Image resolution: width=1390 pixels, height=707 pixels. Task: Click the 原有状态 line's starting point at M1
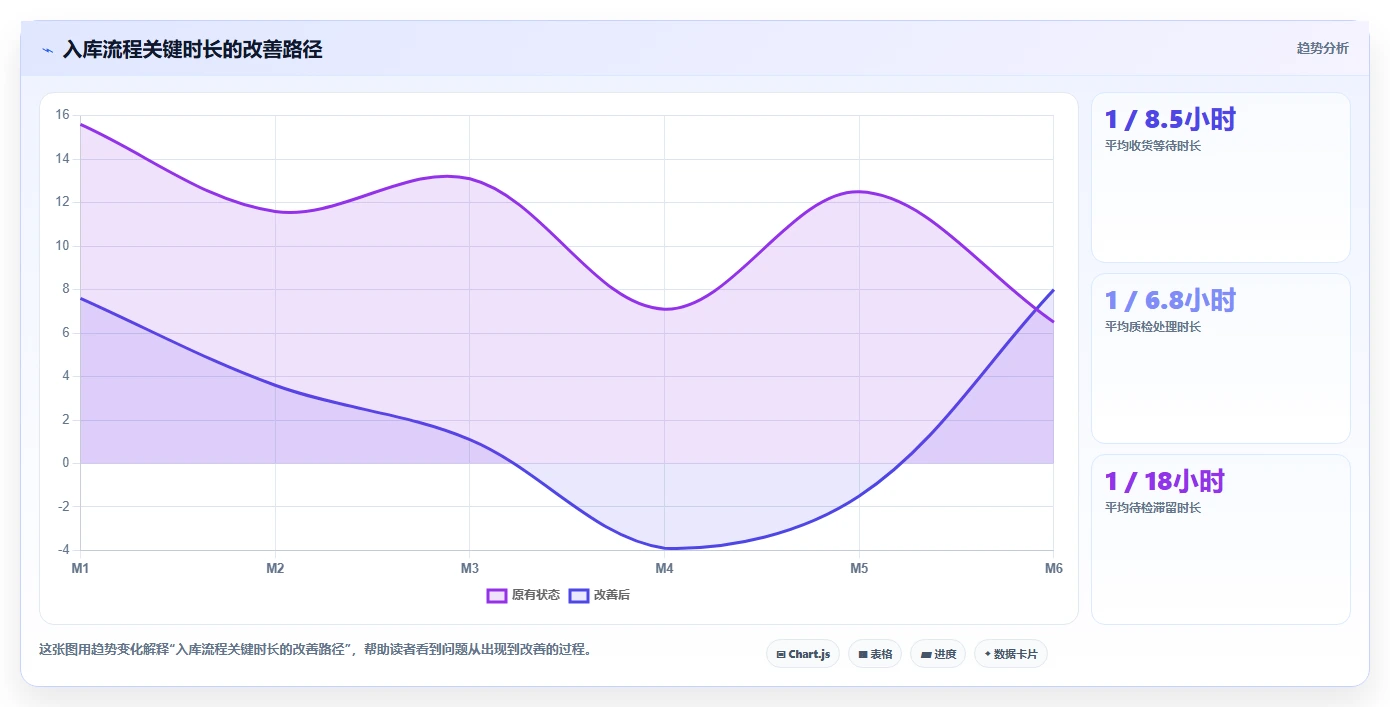80,124
